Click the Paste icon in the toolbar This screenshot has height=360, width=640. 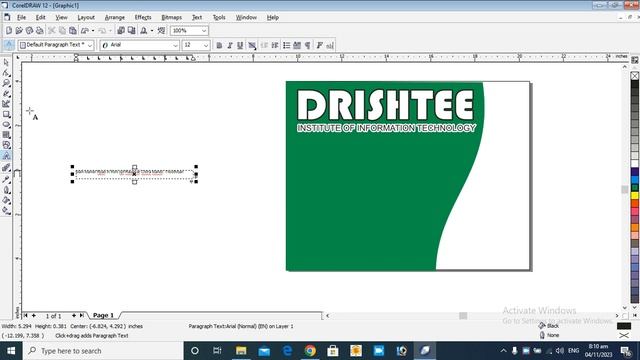point(72,31)
